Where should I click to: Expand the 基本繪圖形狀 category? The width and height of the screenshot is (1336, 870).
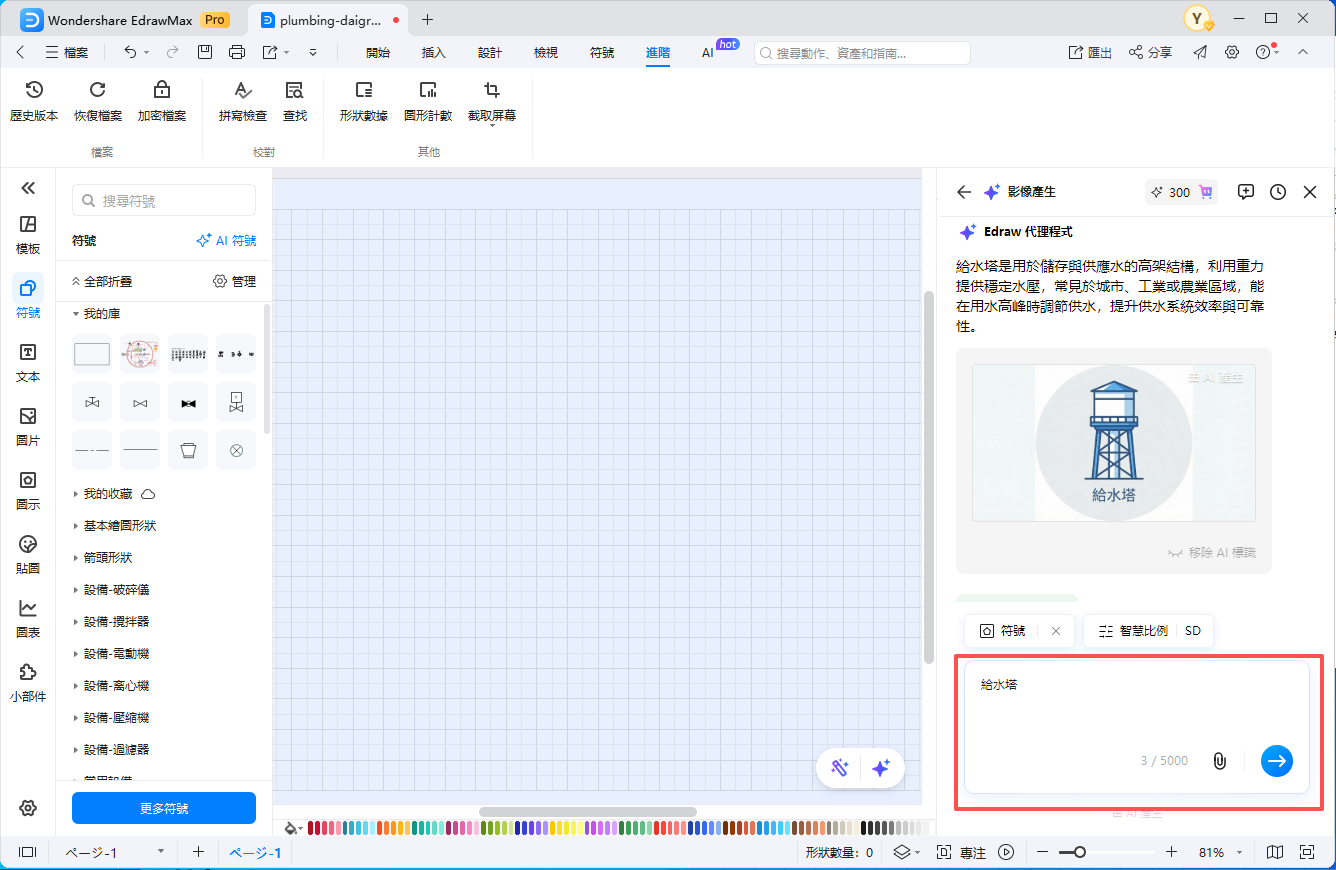[x=119, y=526]
